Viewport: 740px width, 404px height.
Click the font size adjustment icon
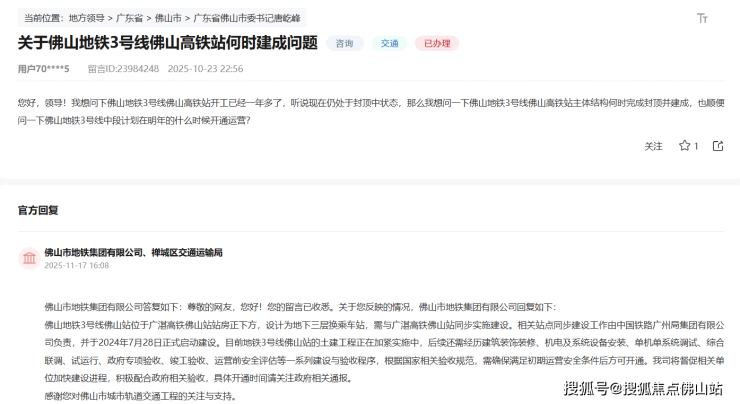tap(702, 18)
